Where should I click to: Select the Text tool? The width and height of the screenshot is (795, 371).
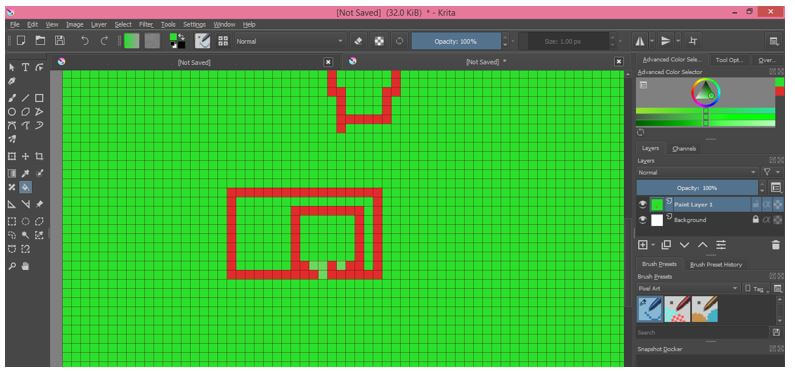(x=25, y=67)
